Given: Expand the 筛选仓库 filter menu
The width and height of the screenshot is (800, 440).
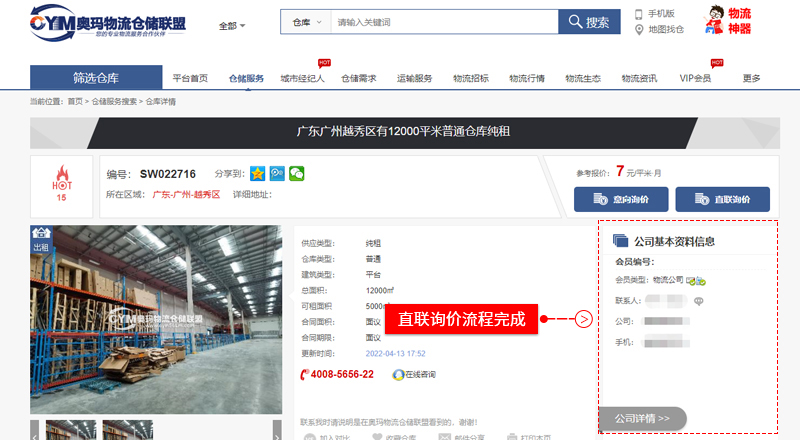Looking at the screenshot, I should point(96,78).
